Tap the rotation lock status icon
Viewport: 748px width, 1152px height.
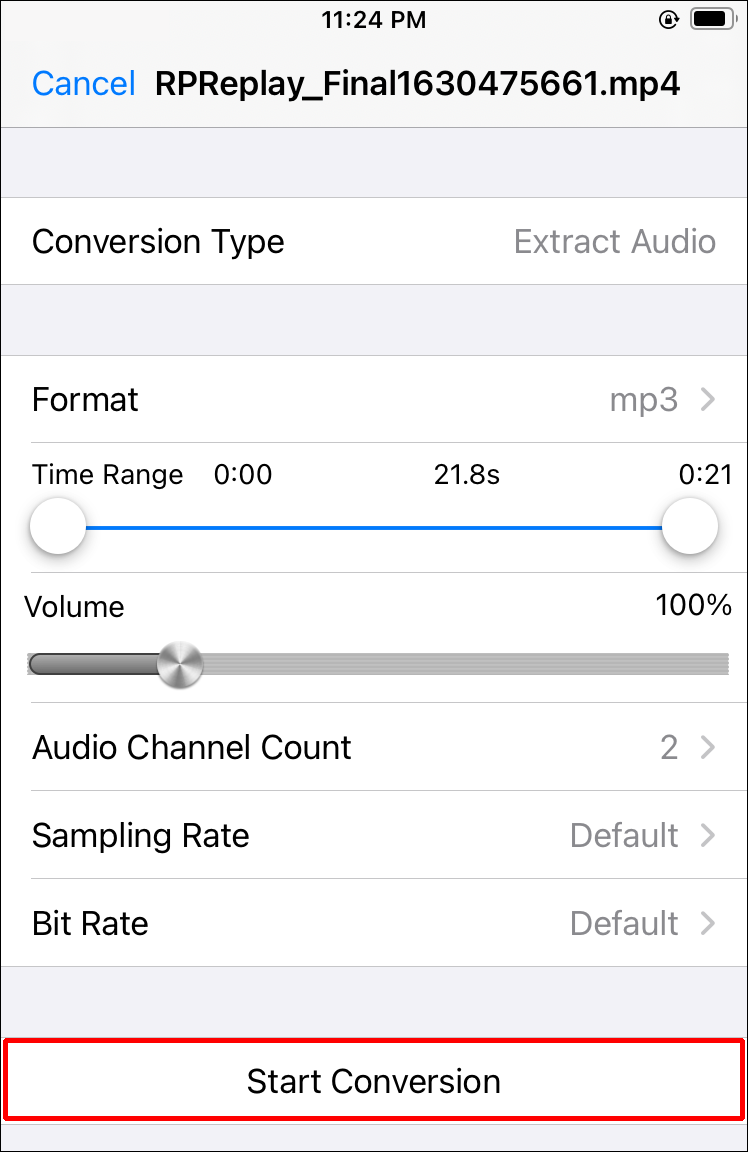click(669, 19)
